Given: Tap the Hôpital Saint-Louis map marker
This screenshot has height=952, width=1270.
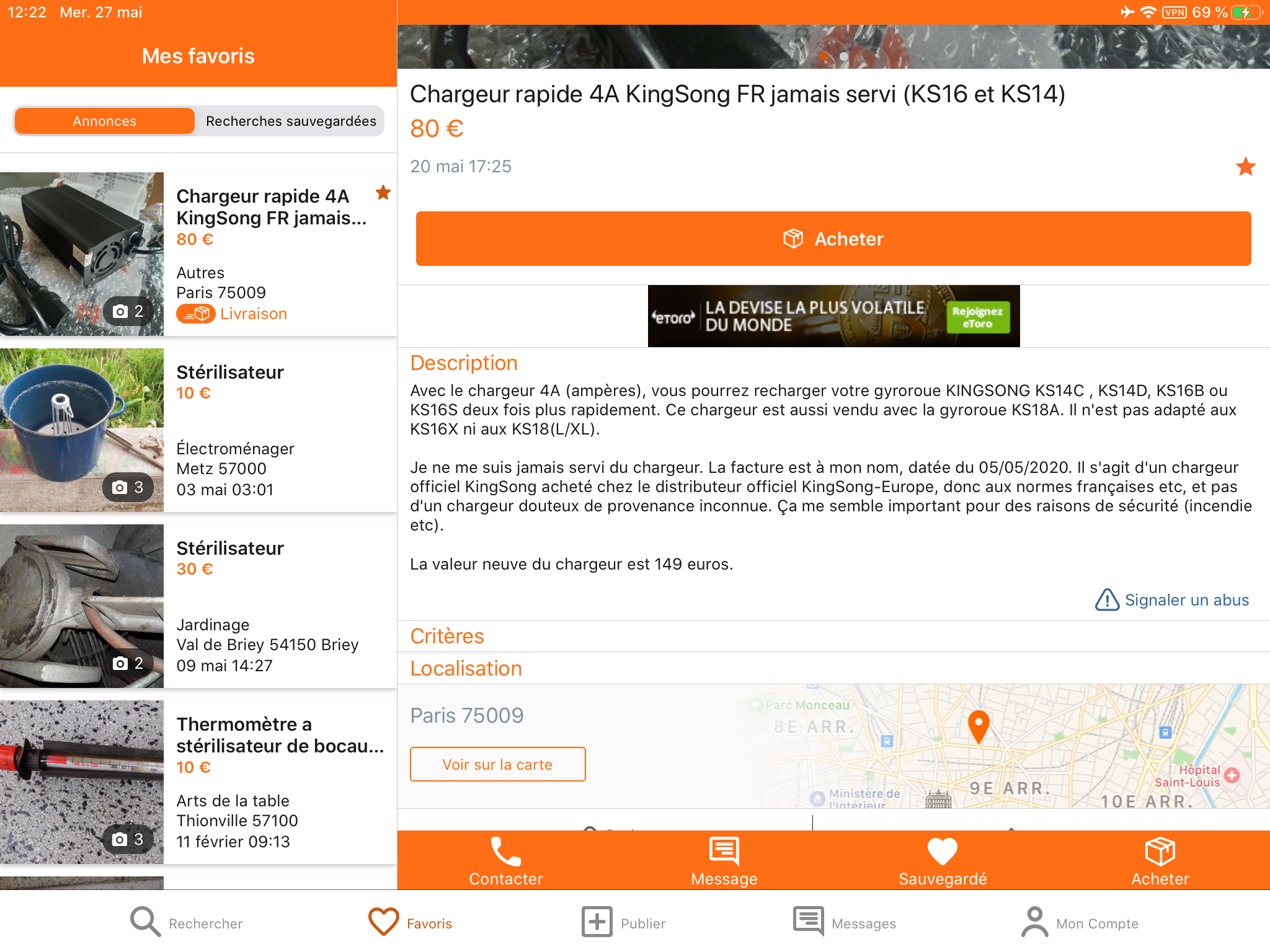Looking at the screenshot, I should (1232, 775).
